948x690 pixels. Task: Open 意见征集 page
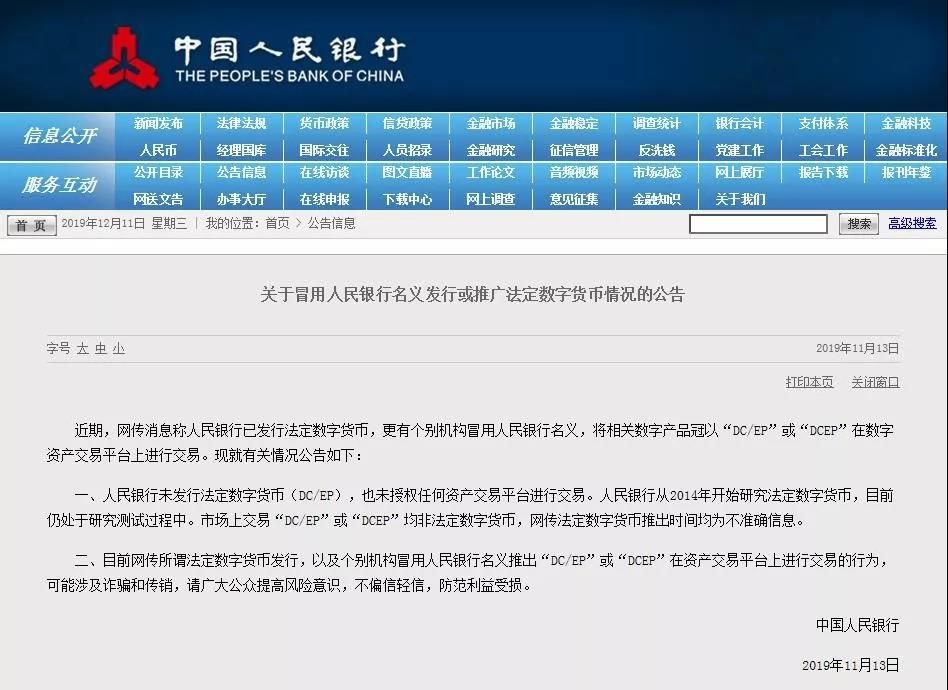click(574, 199)
